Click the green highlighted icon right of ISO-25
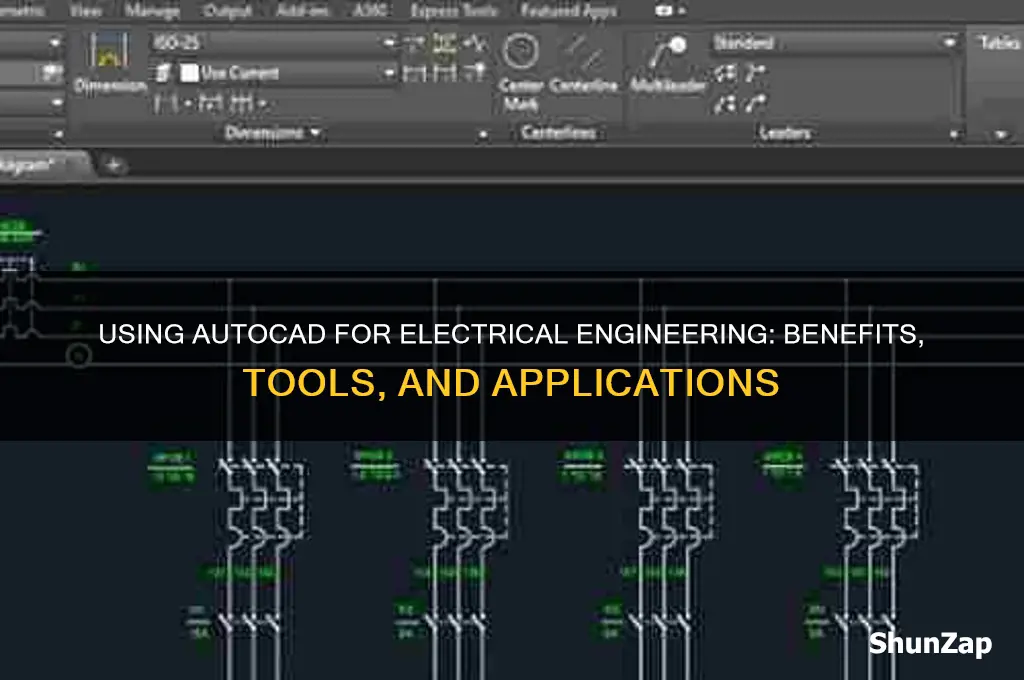 pyautogui.click(x=444, y=43)
